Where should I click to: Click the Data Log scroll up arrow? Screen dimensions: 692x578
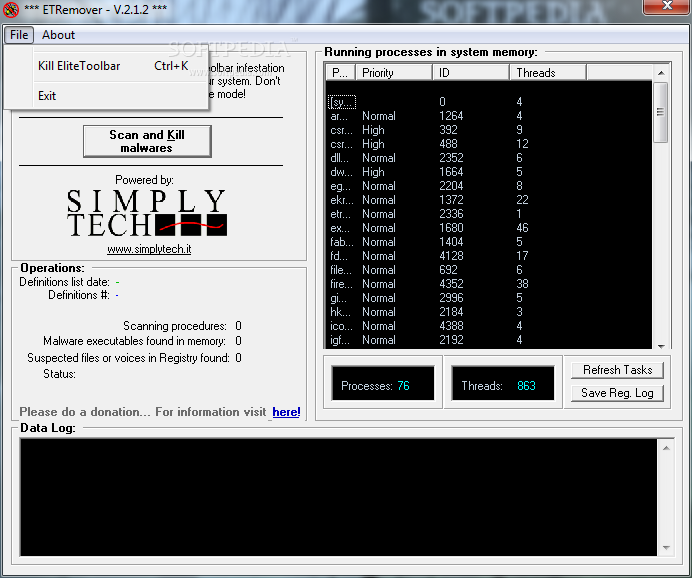coord(666,448)
